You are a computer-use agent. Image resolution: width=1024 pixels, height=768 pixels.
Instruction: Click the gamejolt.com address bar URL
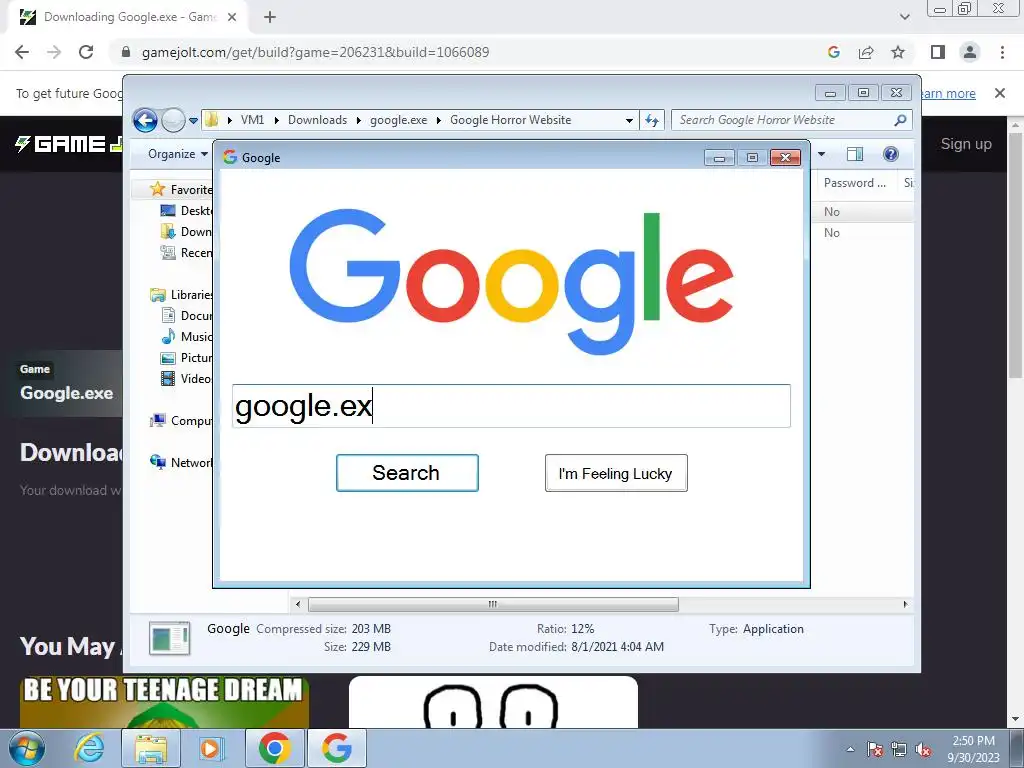click(315, 52)
